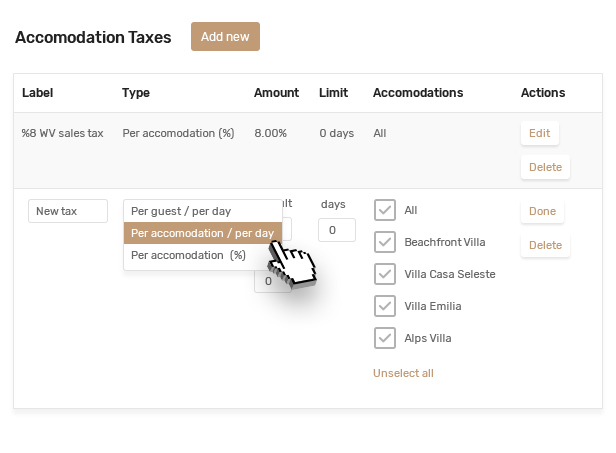
Task: Click the Unselect all link
Action: 403,373
